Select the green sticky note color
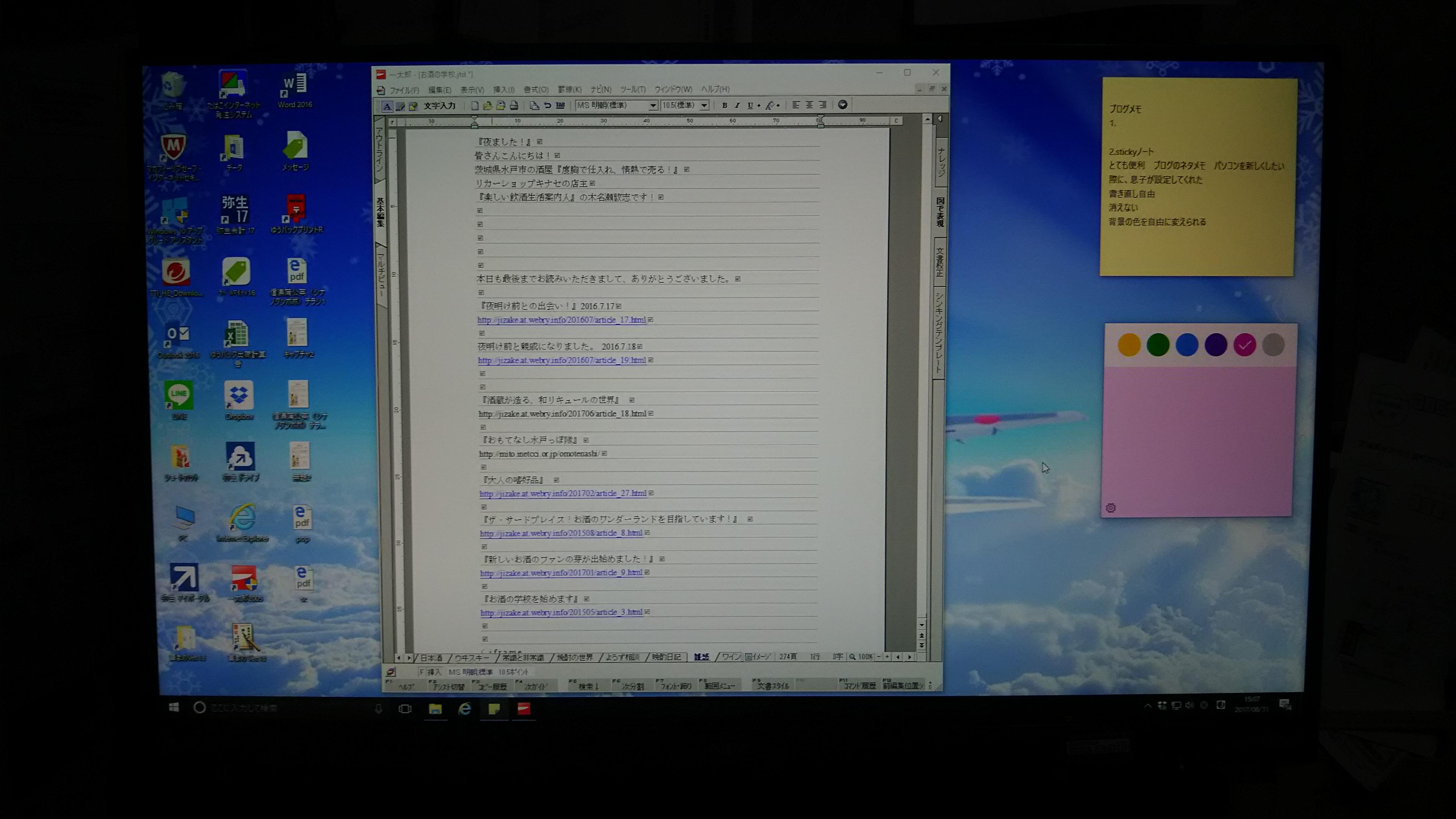Screen dimensions: 1456x819 click(x=1158, y=345)
